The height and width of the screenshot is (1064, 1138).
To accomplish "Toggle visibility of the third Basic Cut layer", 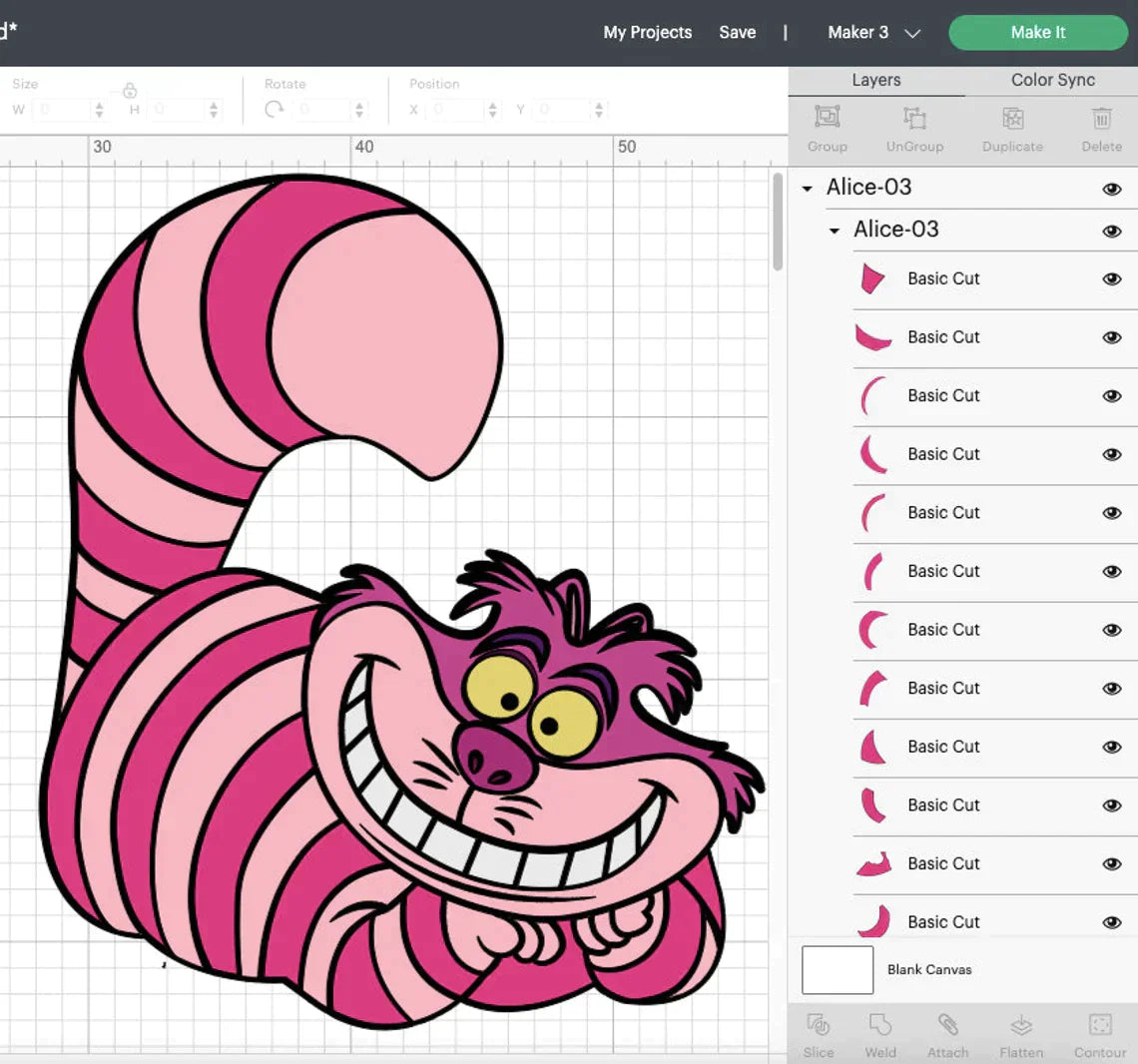I will (x=1111, y=396).
